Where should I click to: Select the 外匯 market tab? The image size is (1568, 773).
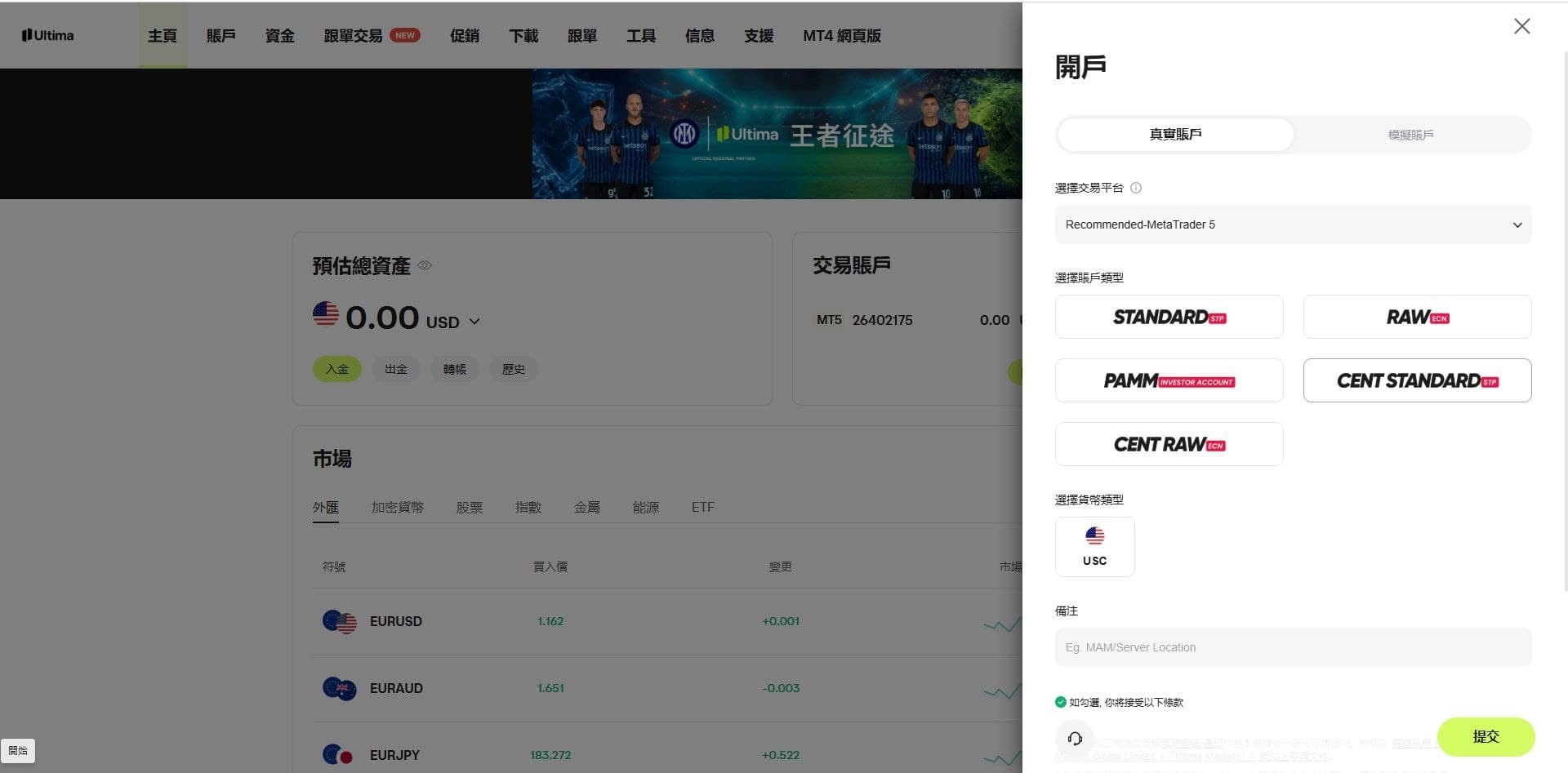click(326, 508)
